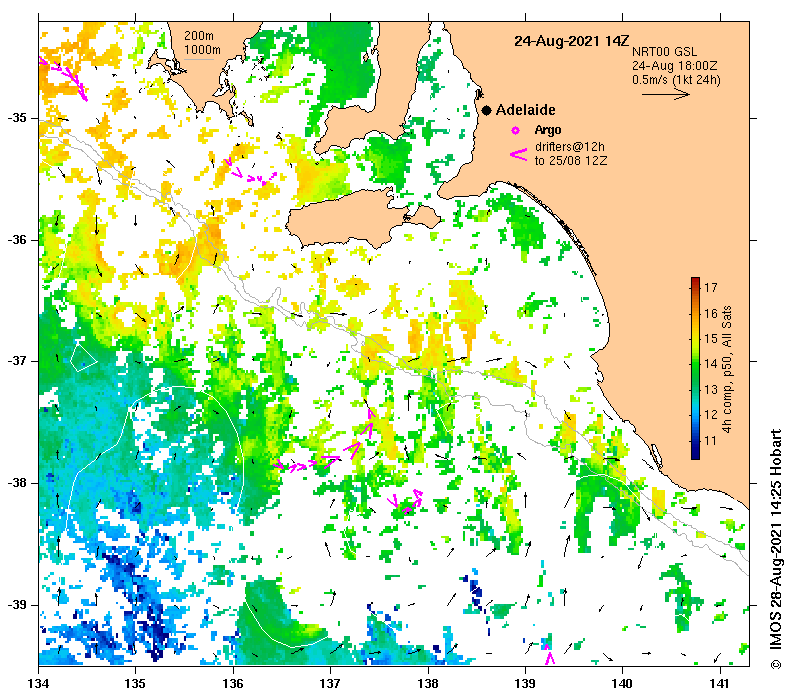Click the '-35' latitude axis label

[x=17, y=118]
